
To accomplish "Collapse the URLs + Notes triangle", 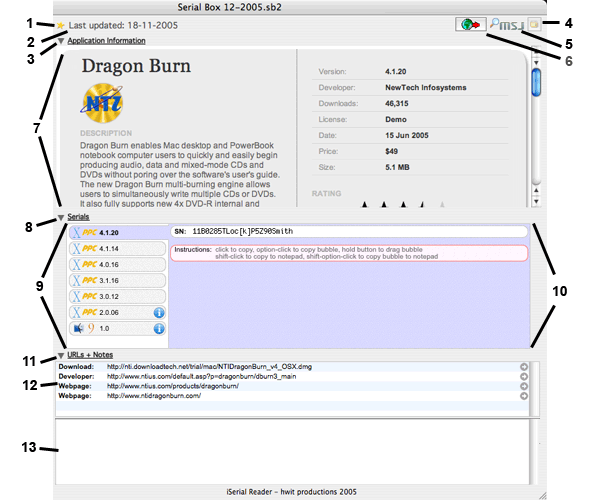I will pyautogui.click(x=60, y=355).
